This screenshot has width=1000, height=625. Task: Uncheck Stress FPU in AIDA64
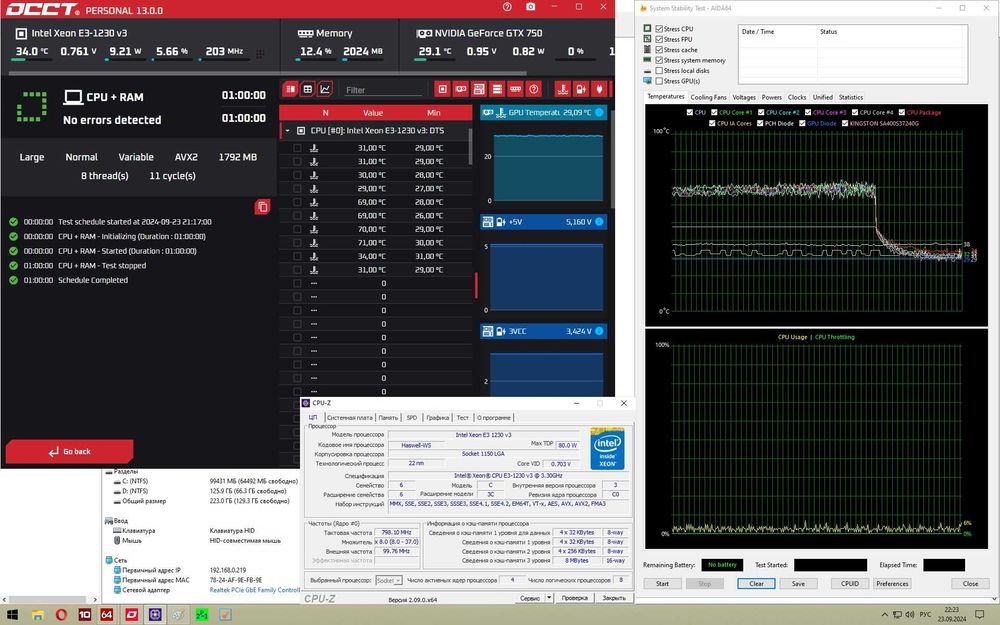pyautogui.click(x=659, y=39)
